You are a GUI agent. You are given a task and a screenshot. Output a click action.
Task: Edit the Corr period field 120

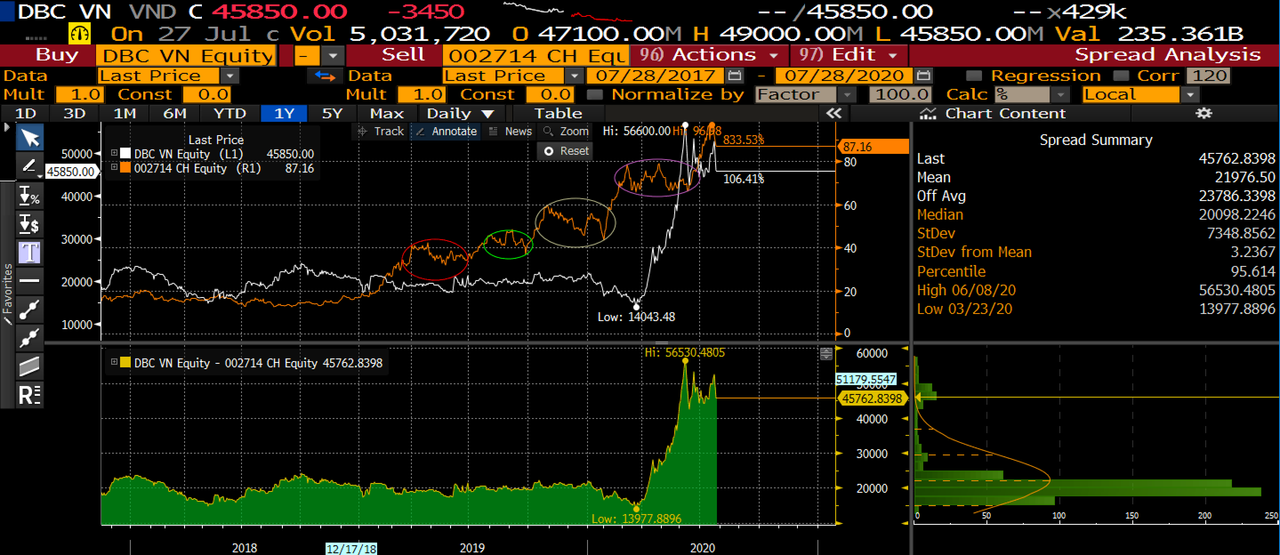coord(1207,76)
